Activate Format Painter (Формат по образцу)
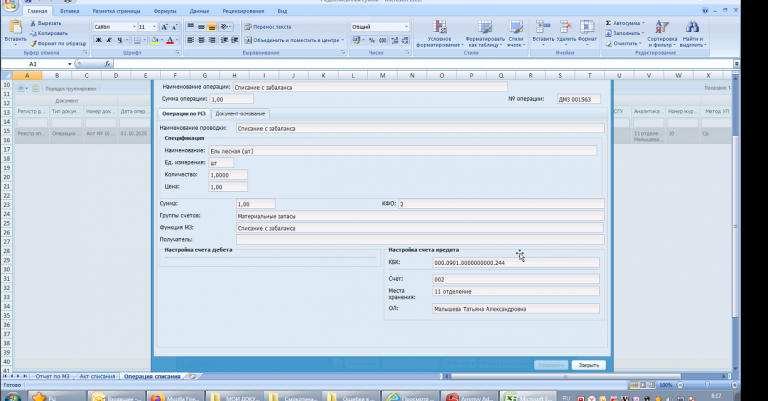The width and height of the screenshot is (768, 401). [x=58, y=43]
